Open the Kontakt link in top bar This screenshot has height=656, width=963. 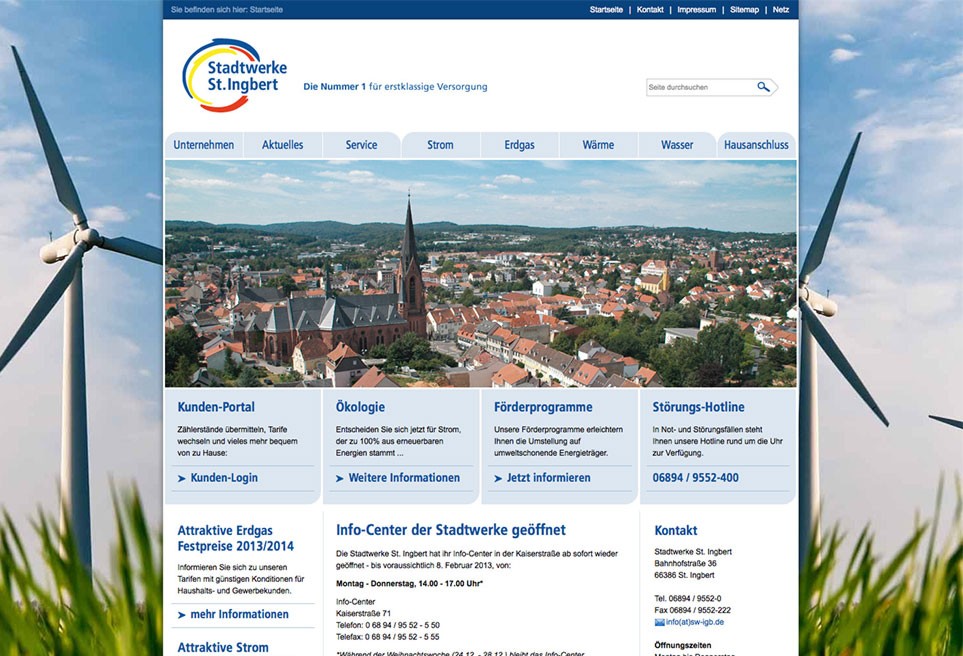650,10
